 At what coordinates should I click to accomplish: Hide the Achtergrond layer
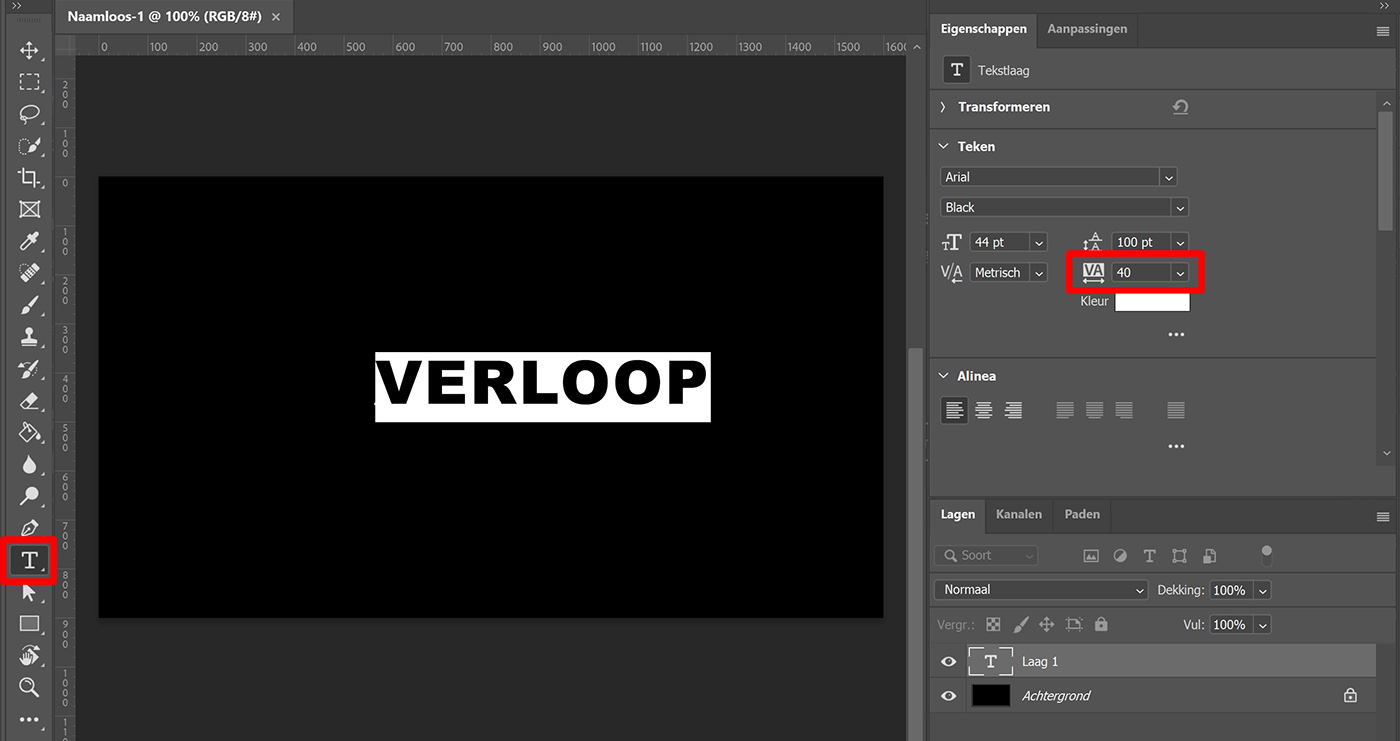948,695
